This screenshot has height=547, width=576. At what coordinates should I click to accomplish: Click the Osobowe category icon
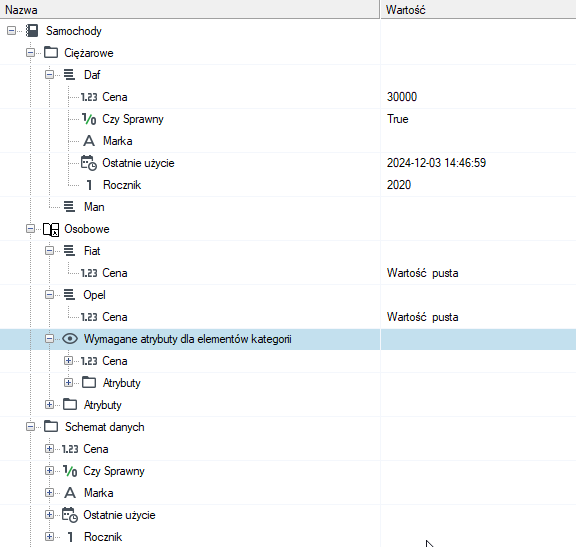point(51,229)
